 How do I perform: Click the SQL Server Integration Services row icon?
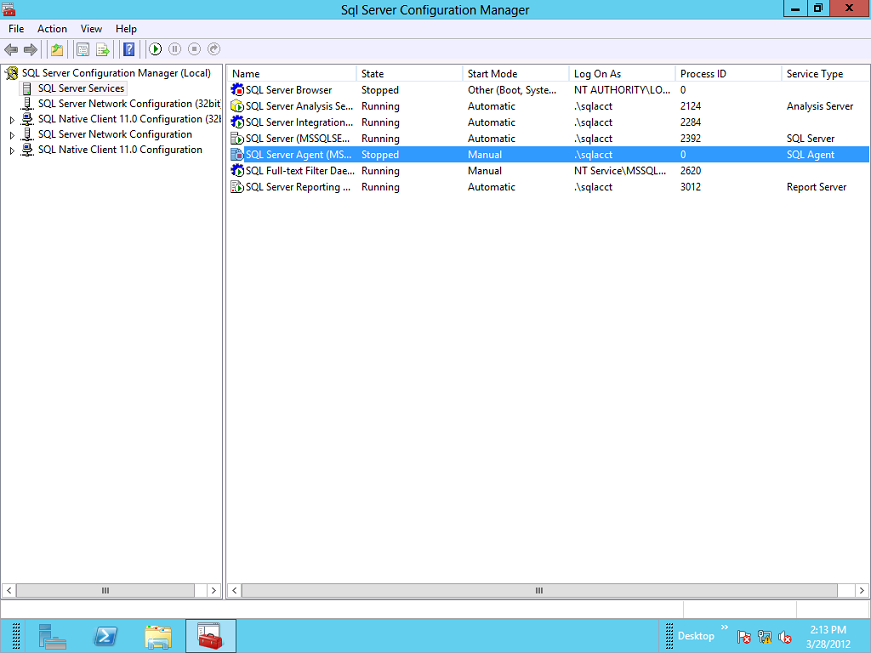tap(237, 122)
